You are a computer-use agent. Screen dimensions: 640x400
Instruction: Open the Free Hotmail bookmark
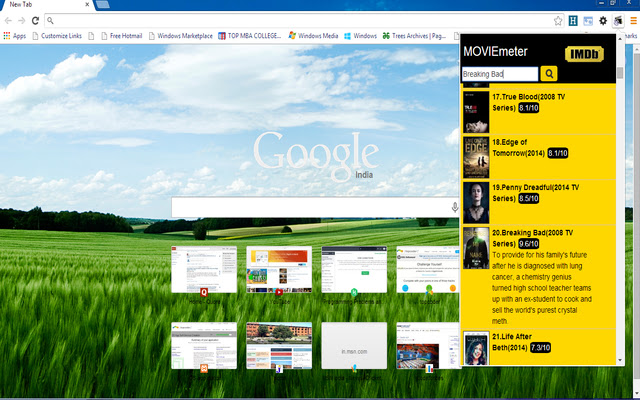point(122,36)
